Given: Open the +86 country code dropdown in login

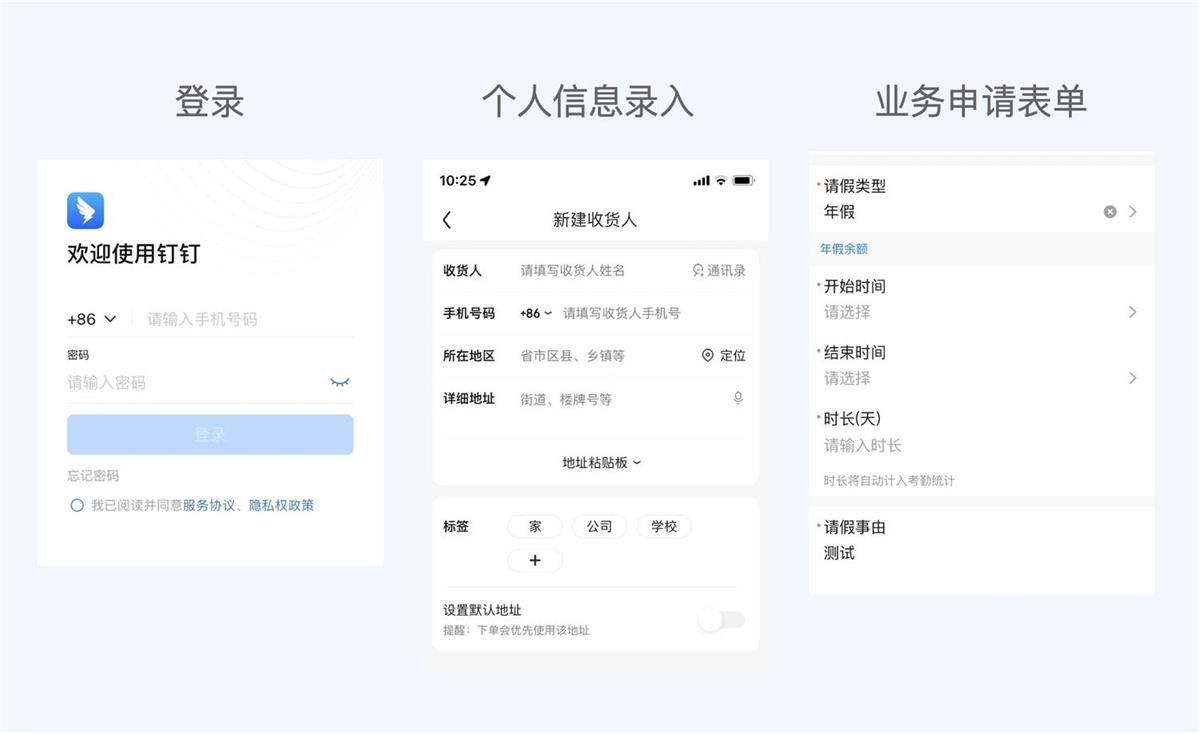Looking at the screenshot, I should click(x=92, y=319).
